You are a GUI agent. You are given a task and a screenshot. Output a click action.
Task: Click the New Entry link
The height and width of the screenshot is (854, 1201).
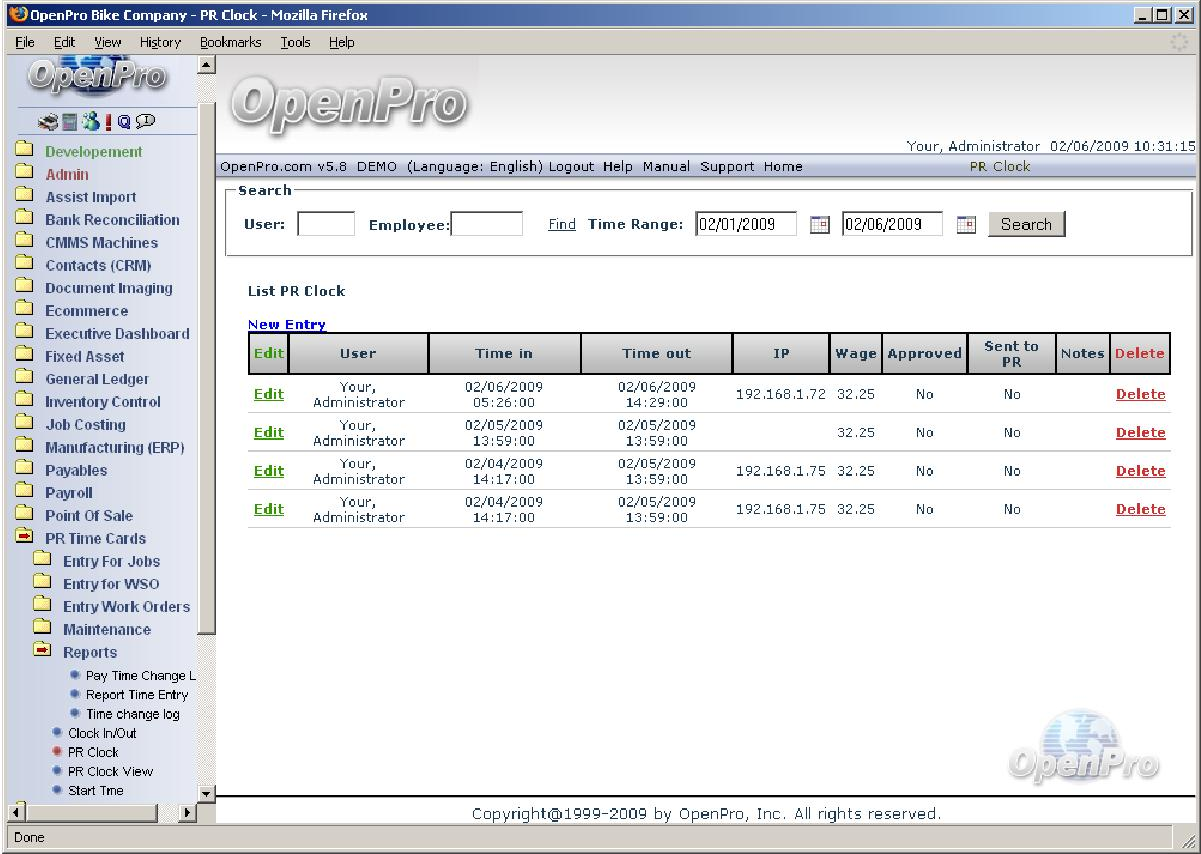click(x=286, y=324)
